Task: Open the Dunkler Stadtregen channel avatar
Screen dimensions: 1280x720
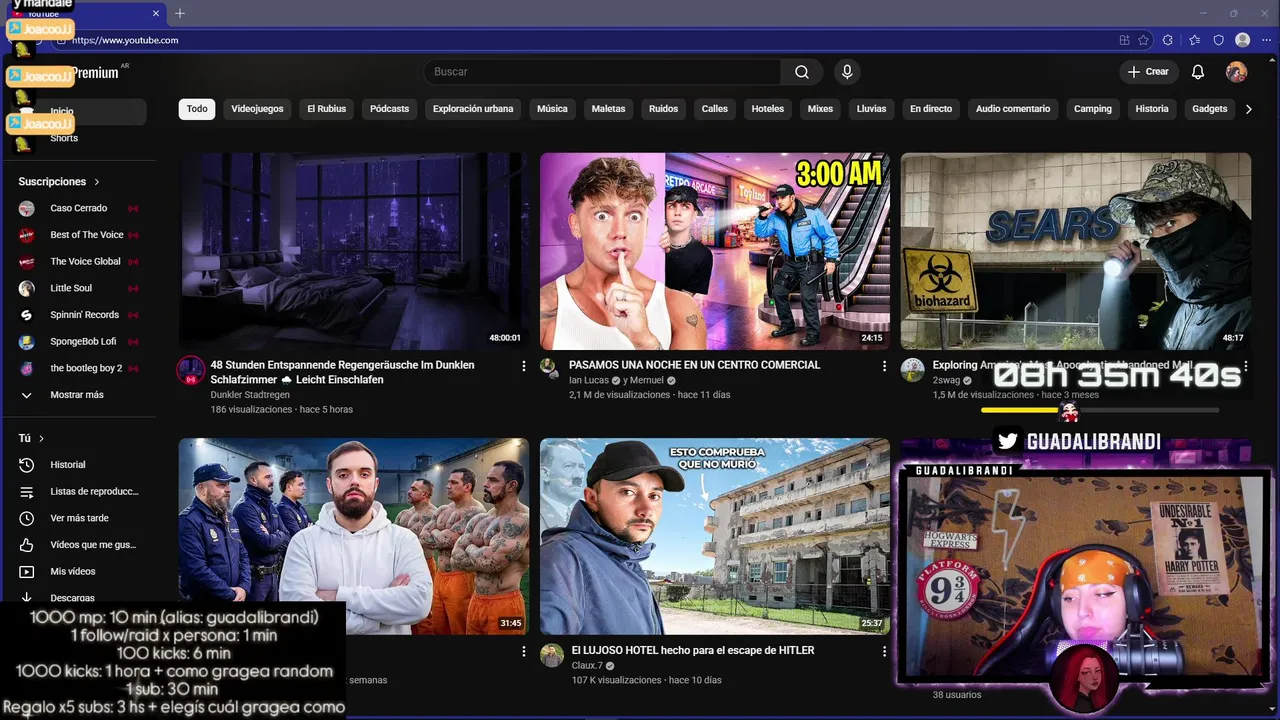Action: tap(190, 370)
